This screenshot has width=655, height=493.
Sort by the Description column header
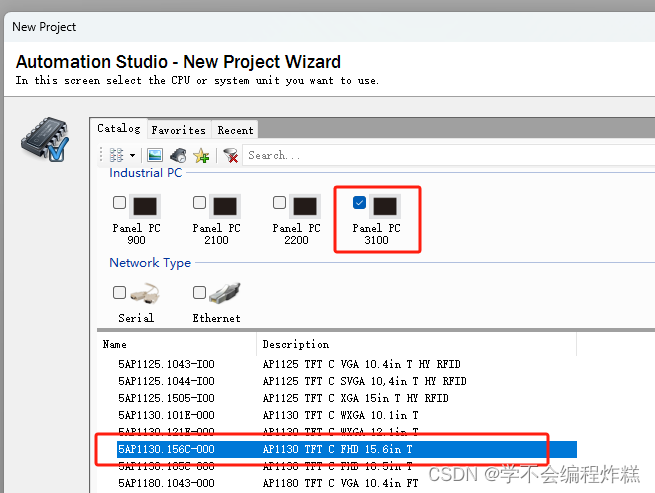[x=416, y=344]
